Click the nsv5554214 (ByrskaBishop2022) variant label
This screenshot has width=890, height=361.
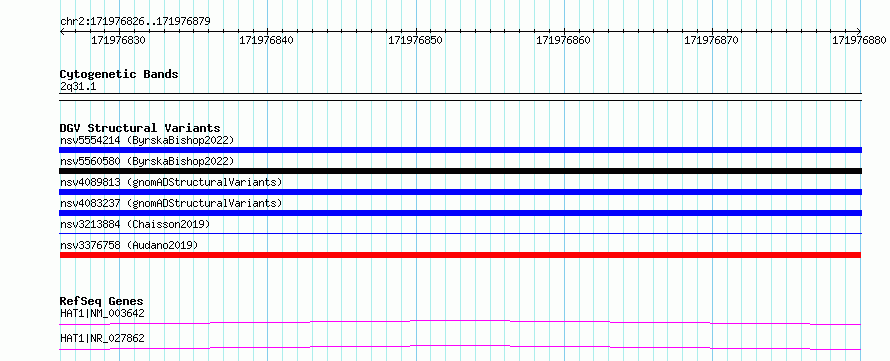146,140
